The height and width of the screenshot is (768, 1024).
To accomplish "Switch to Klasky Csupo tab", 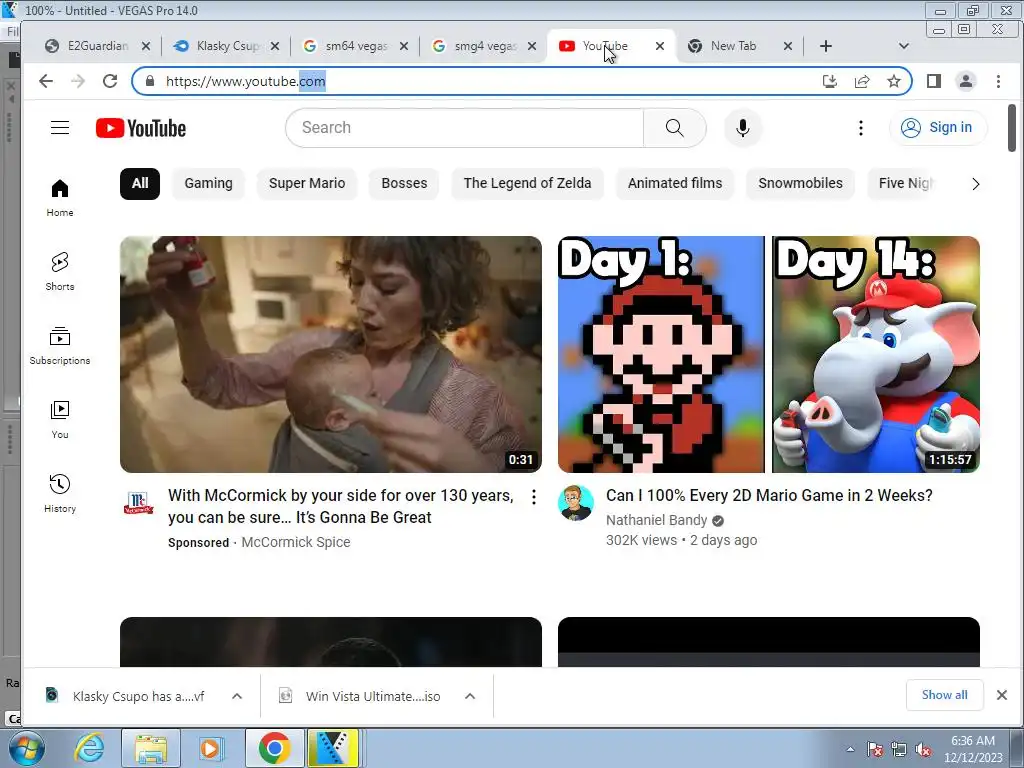I will pos(227,46).
